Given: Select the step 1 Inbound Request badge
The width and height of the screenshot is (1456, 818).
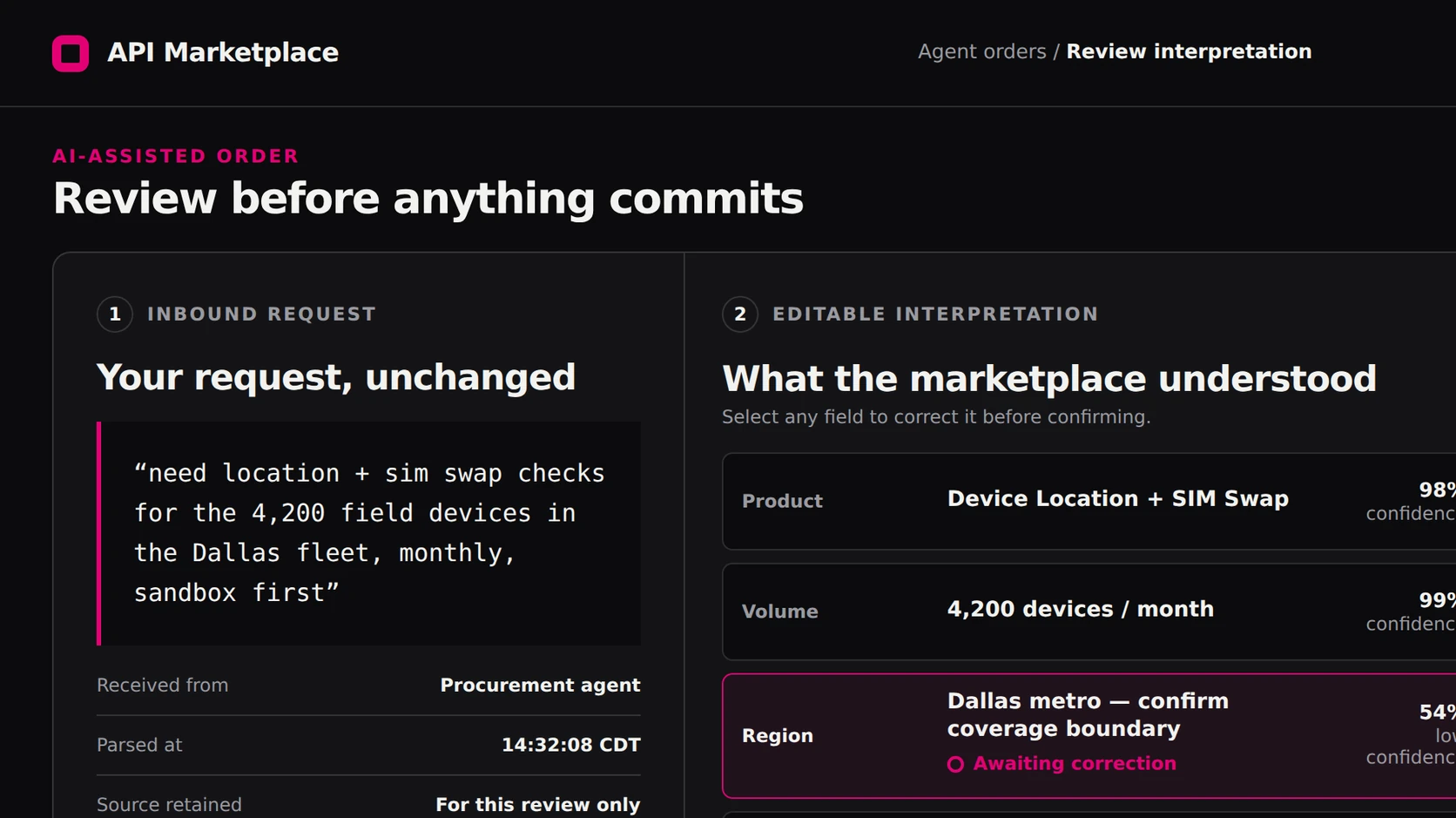Looking at the screenshot, I should (x=115, y=314).
